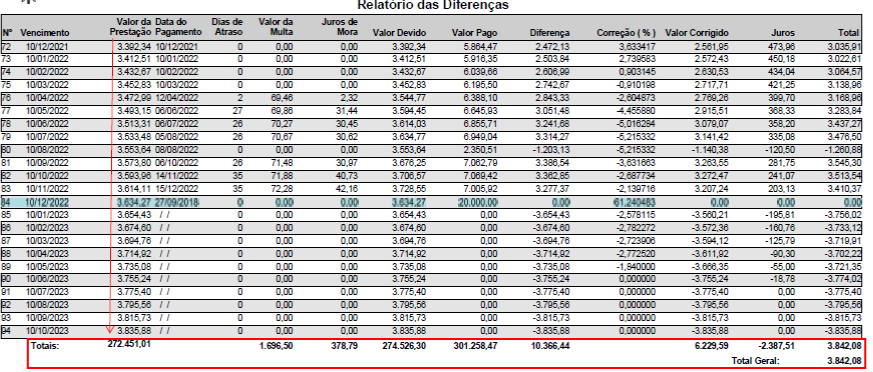Image resolution: width=873 pixels, height=372 pixels.
Task: Select the row with vencimento 10/08/2022
Action: coord(431,150)
